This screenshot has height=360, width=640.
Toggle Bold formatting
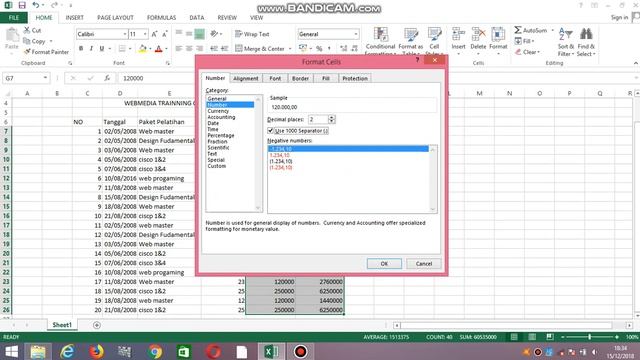pyautogui.click(x=81, y=49)
